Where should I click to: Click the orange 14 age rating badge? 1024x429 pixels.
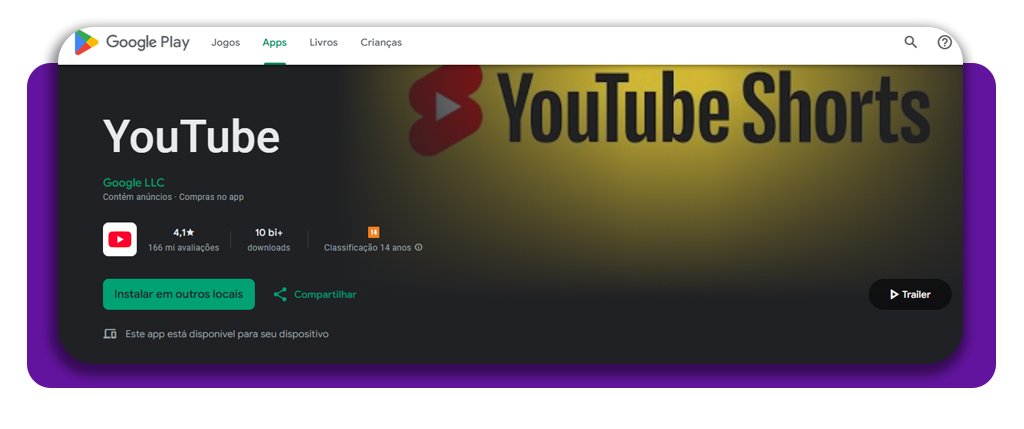tap(373, 232)
